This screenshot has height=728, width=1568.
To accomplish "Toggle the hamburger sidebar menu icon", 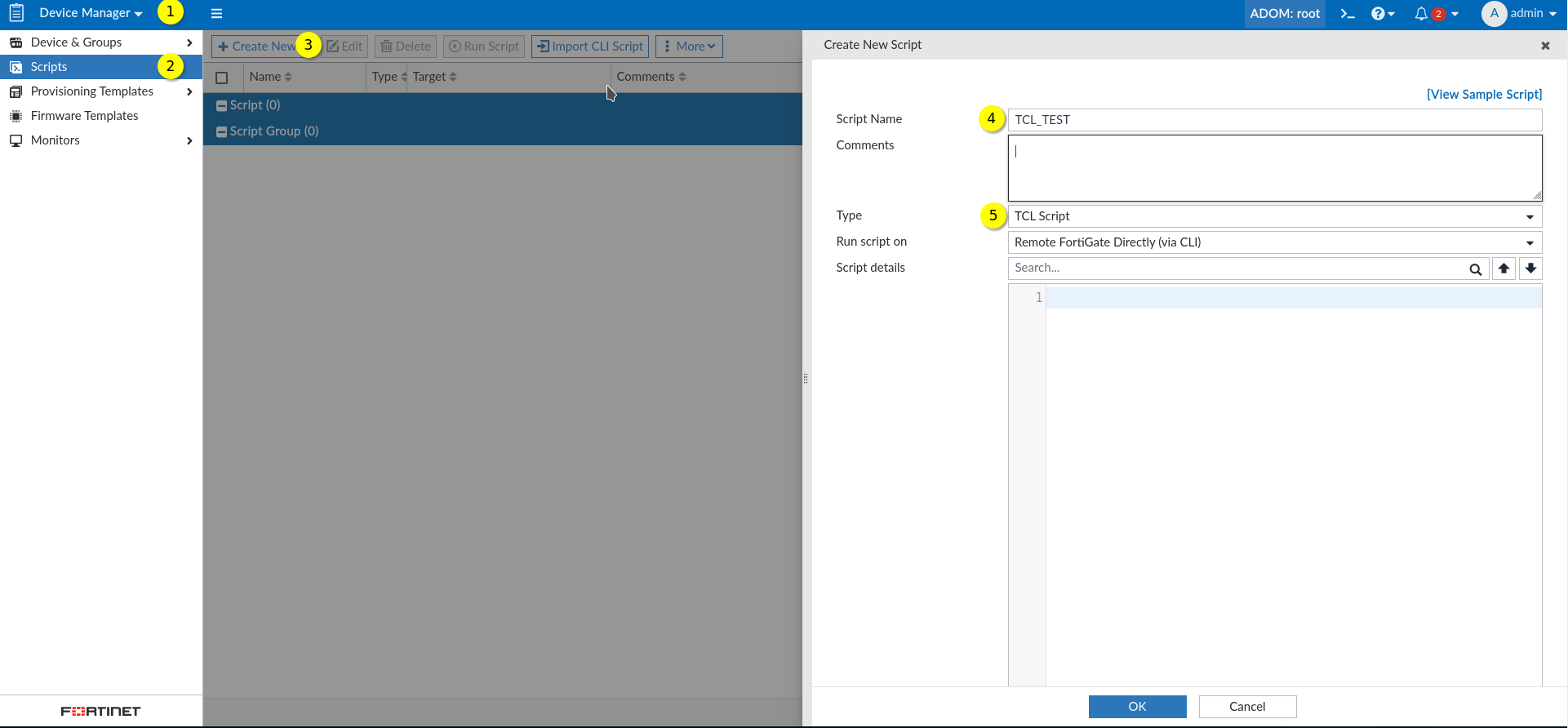I will coord(216,14).
